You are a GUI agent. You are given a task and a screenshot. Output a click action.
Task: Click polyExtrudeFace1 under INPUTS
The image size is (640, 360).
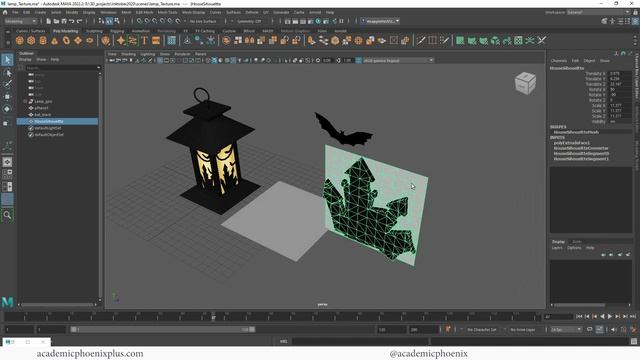point(572,143)
